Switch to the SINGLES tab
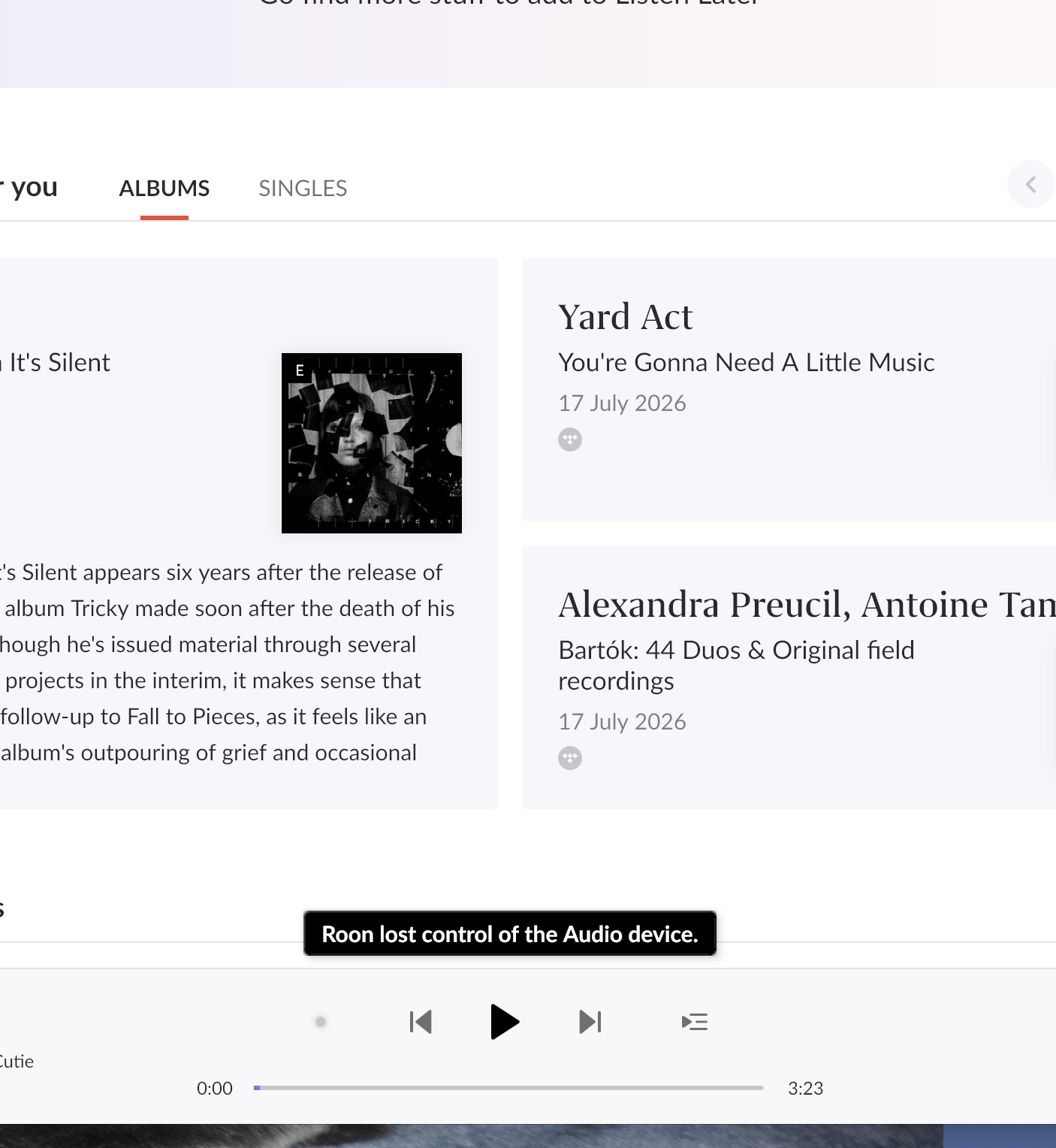This screenshot has height=1148, width=1056. tap(303, 189)
